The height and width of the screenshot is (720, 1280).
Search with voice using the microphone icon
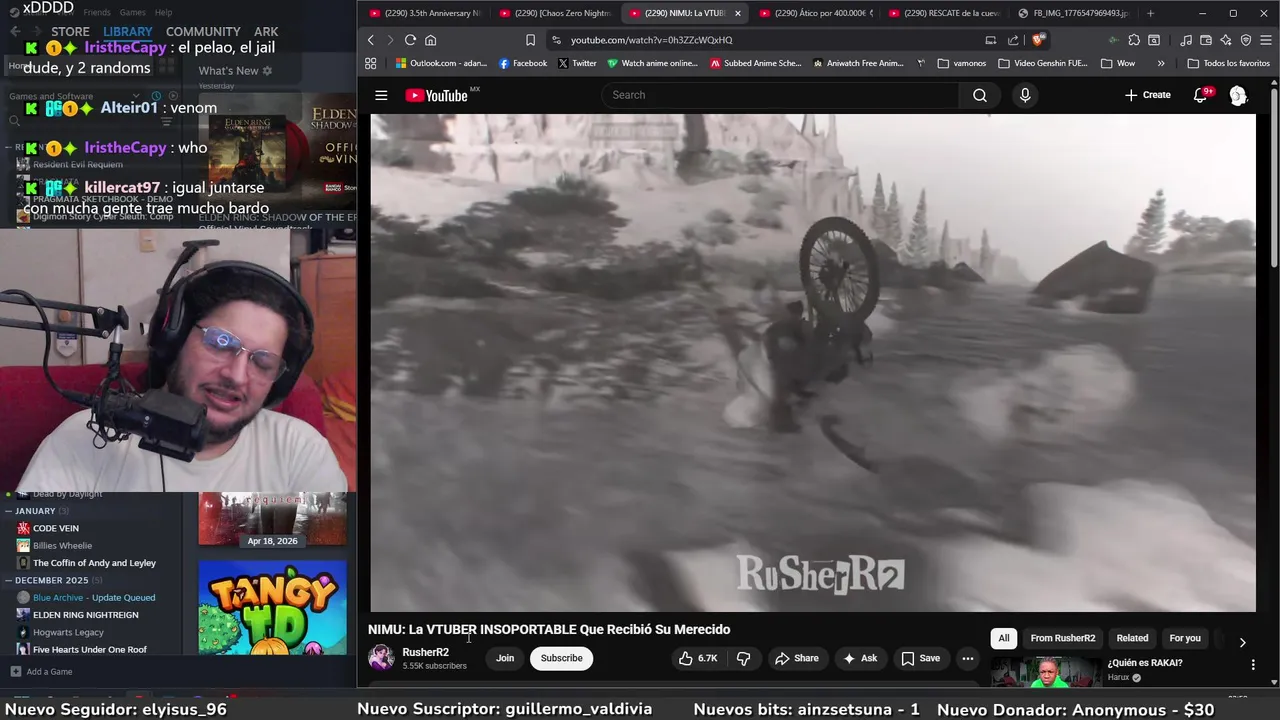[x=1025, y=95]
